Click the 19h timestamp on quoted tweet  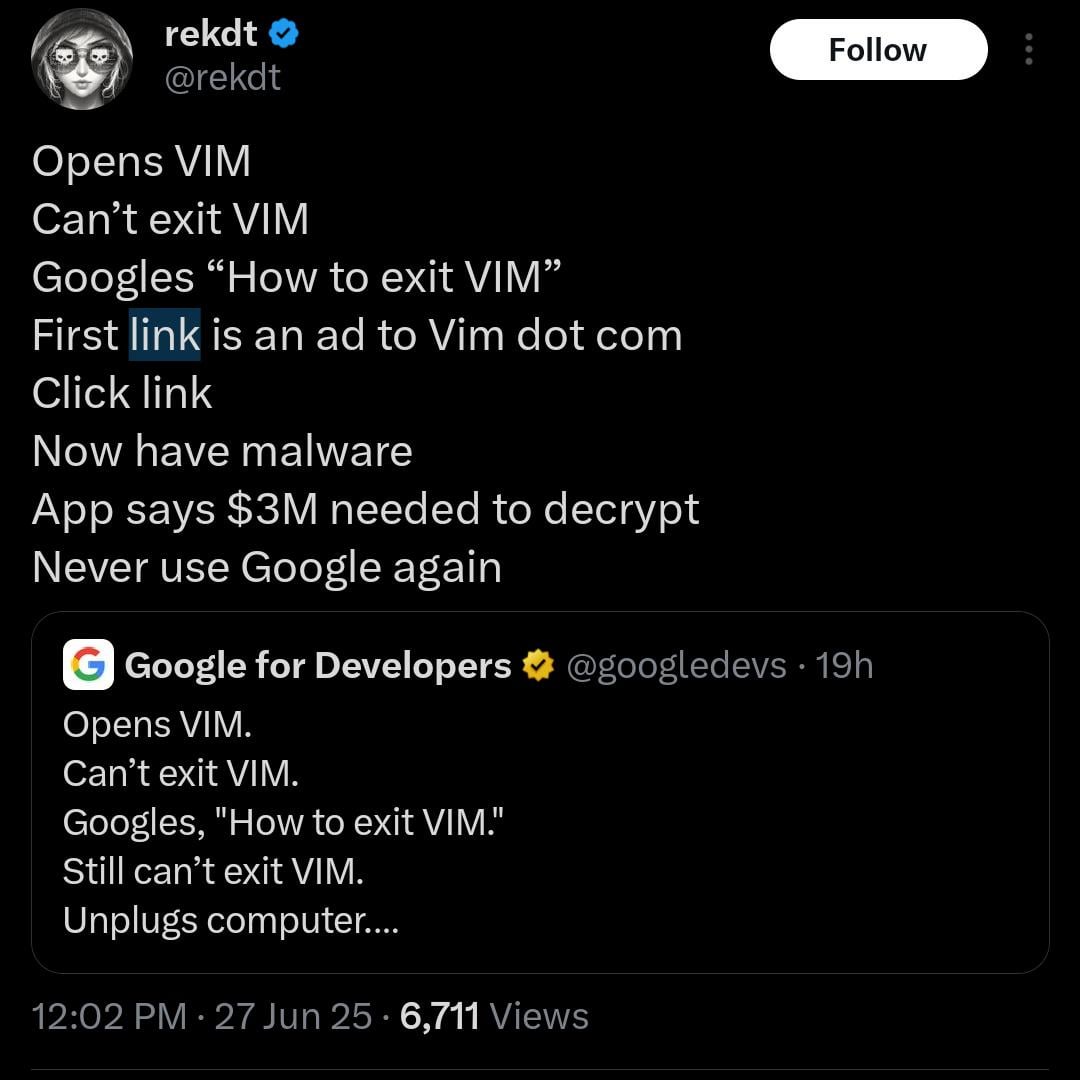click(844, 665)
